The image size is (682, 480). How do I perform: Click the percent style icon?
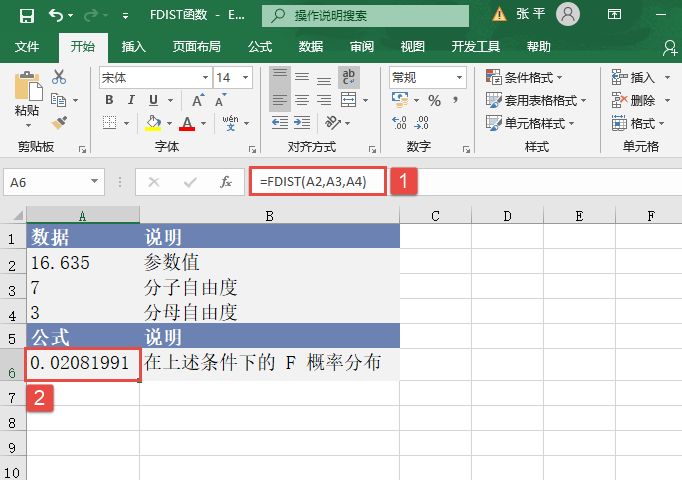[x=434, y=101]
